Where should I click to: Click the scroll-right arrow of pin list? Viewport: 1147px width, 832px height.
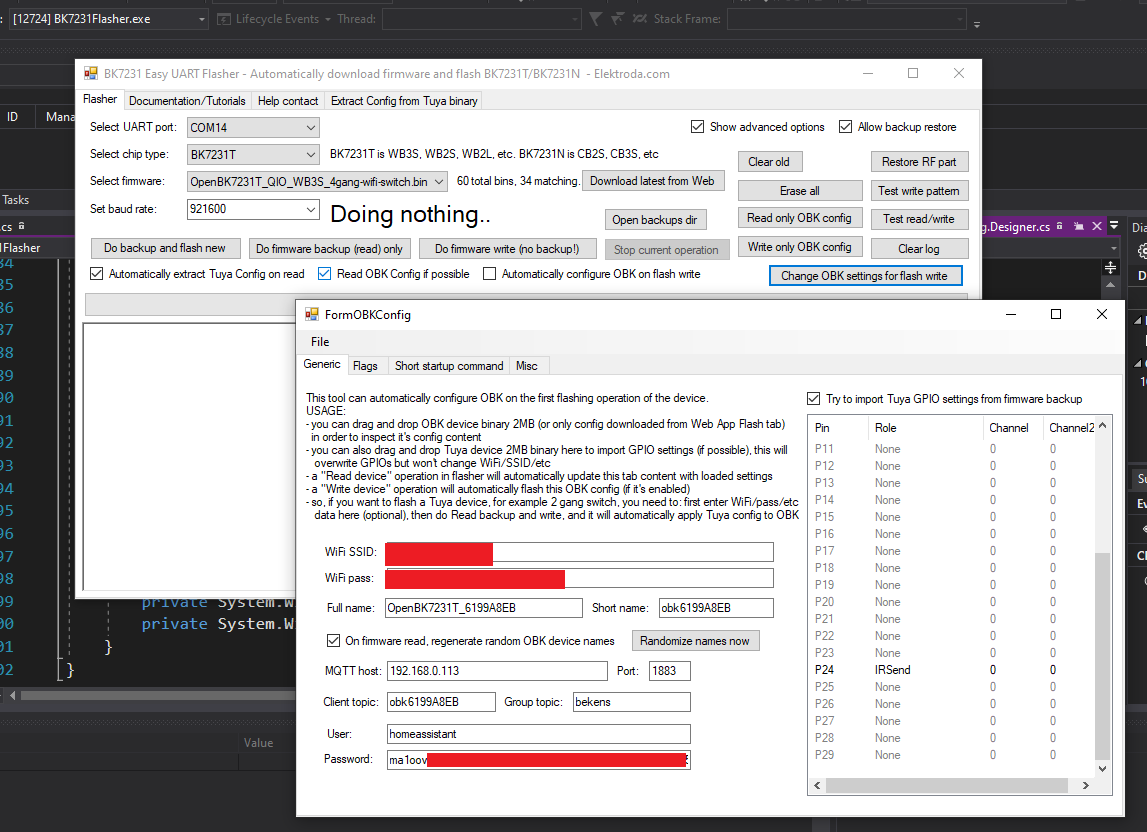coord(1086,785)
